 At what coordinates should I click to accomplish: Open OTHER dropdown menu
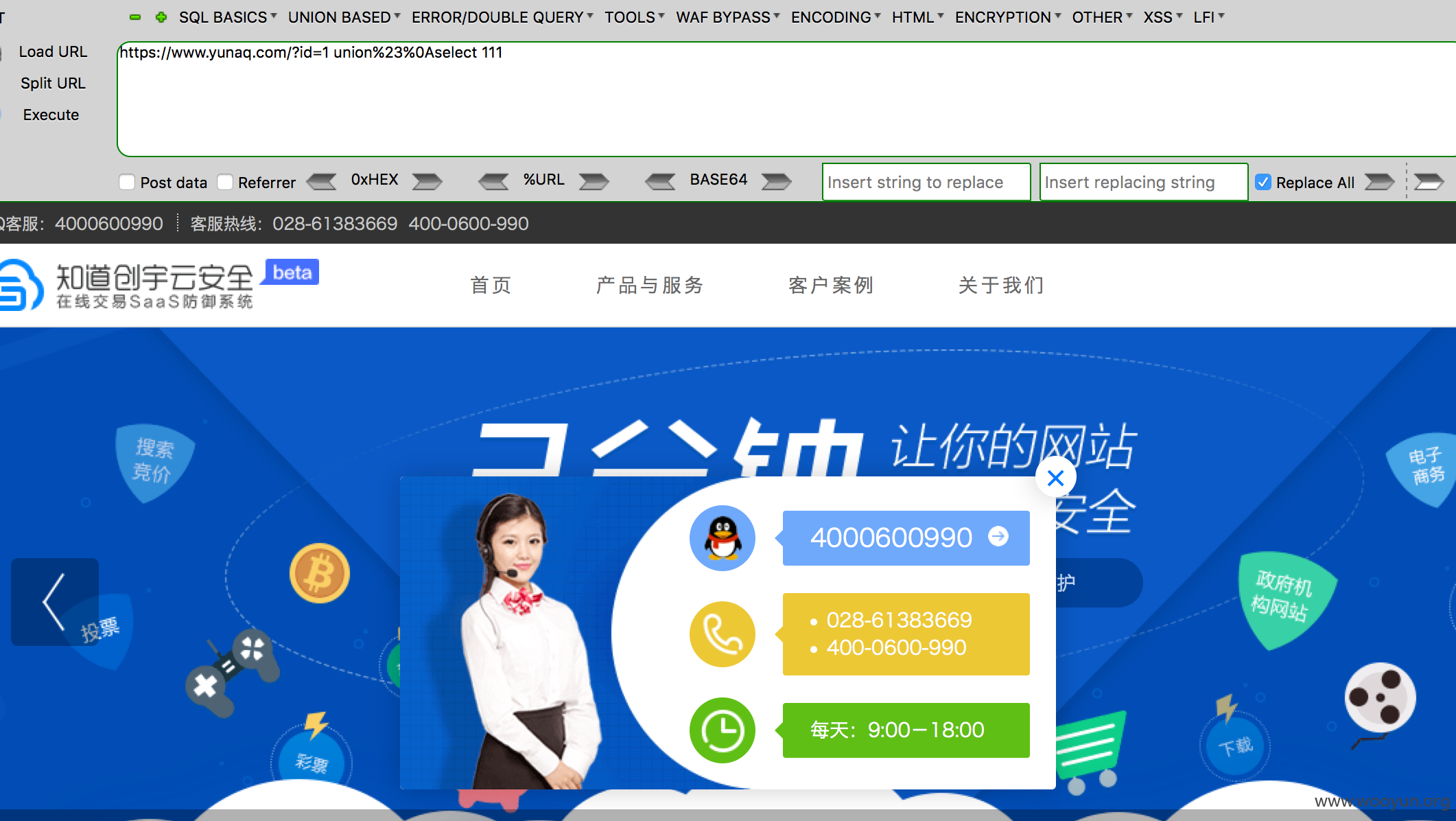click(1101, 17)
